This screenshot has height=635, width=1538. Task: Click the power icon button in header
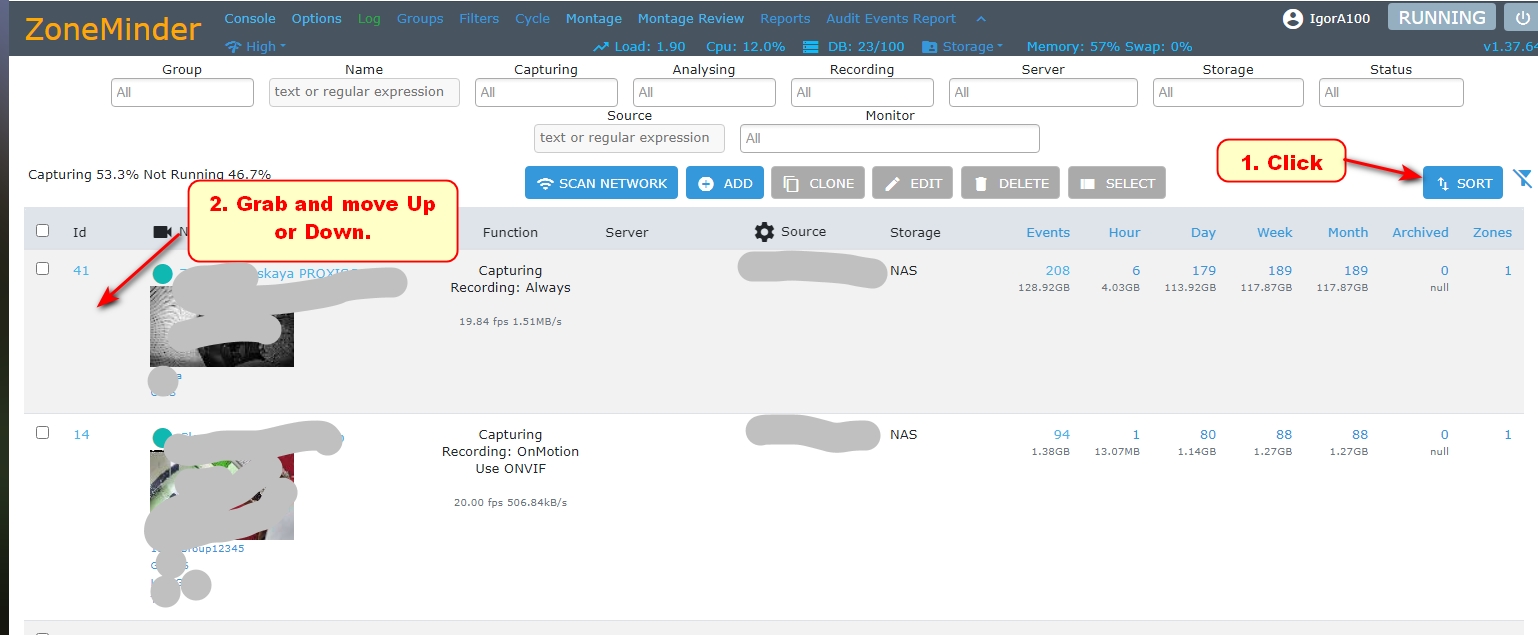tap(1520, 18)
